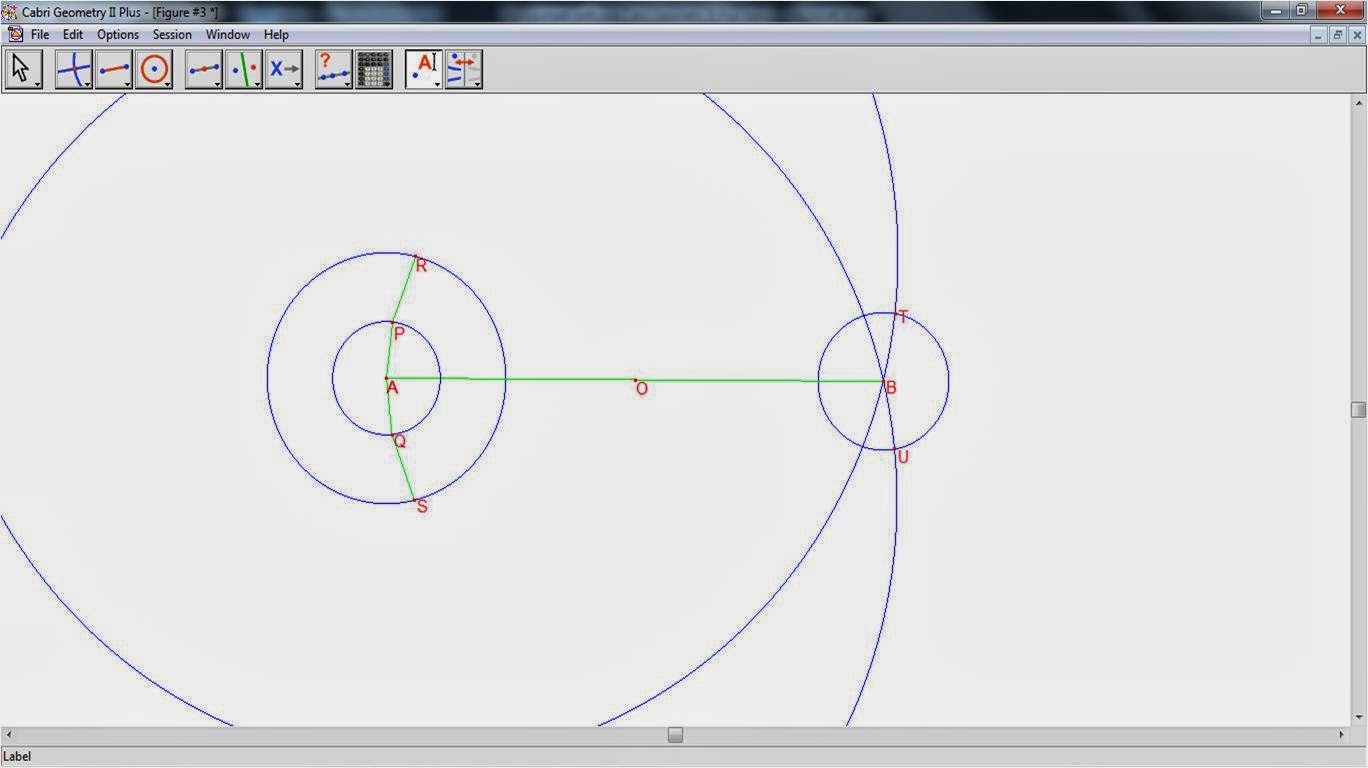
Task: Open the Edit menu
Action: coord(73,34)
